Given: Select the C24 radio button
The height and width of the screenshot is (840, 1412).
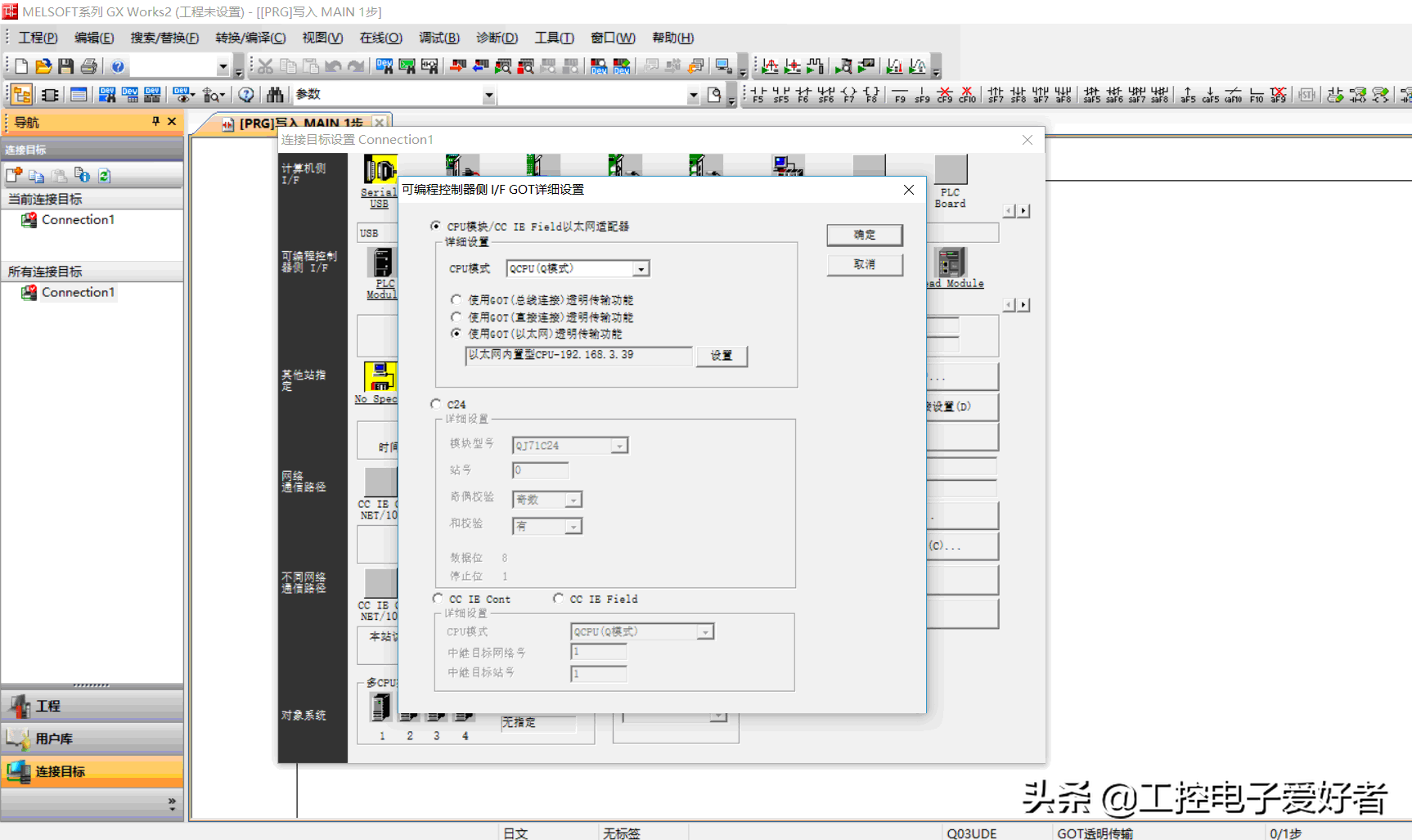Looking at the screenshot, I should pos(436,404).
